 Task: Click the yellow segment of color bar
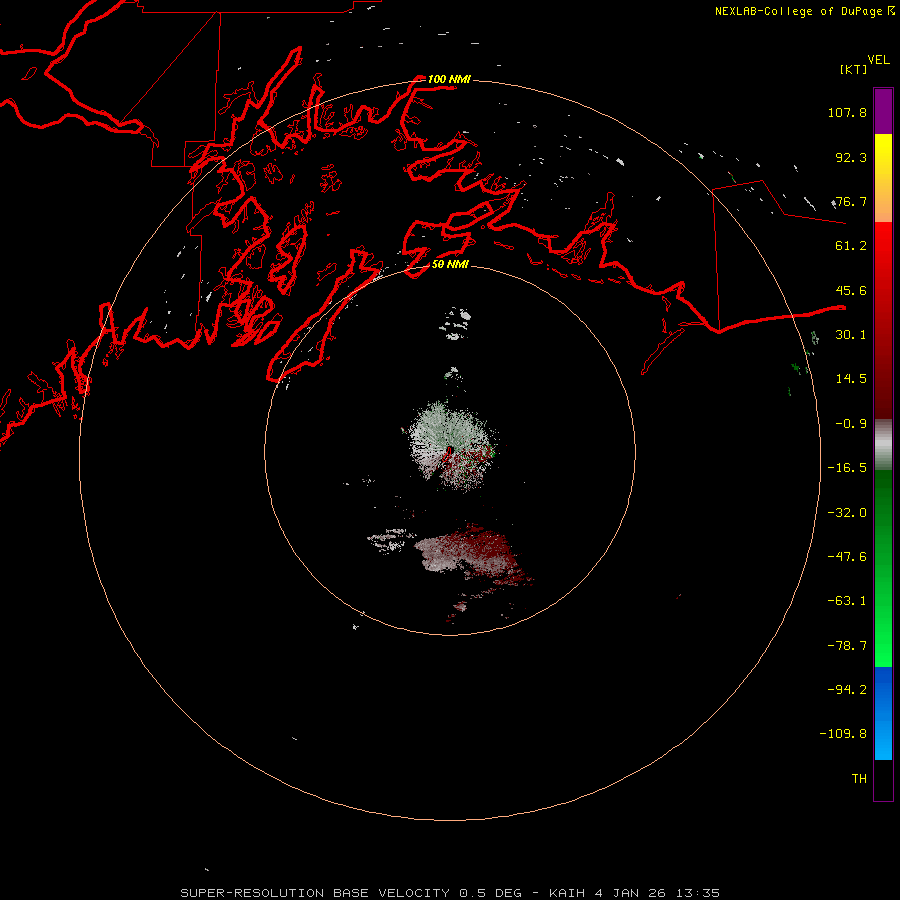pyautogui.click(x=883, y=178)
